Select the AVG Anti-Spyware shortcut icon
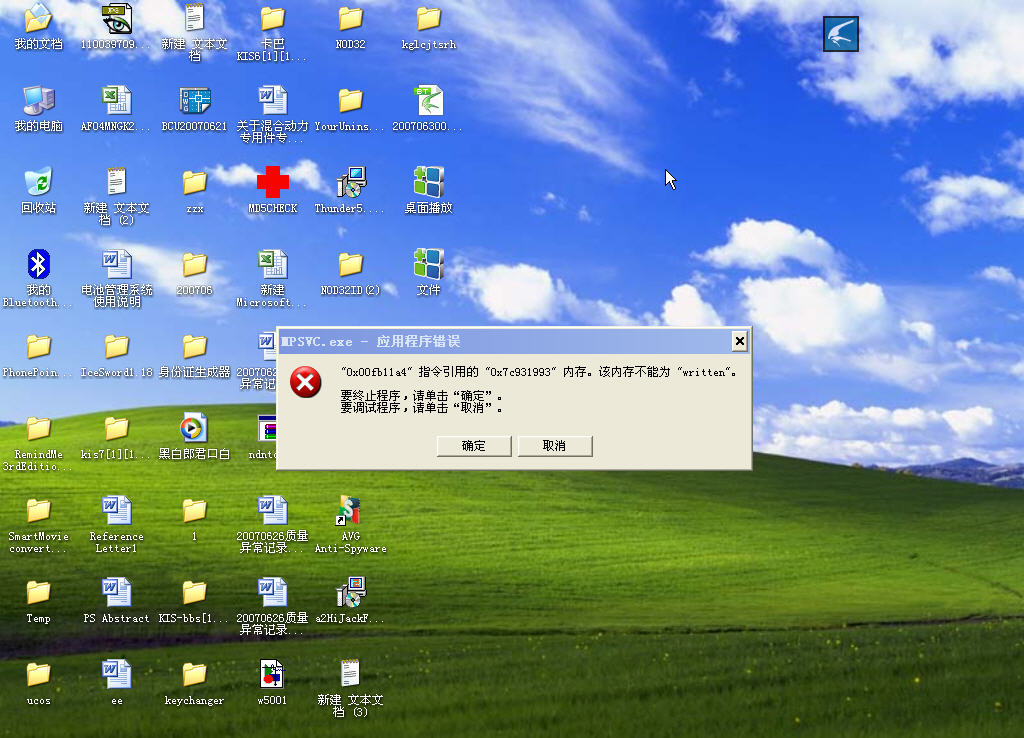Screen dimensions: 1024x738 pyautogui.click(x=350, y=525)
